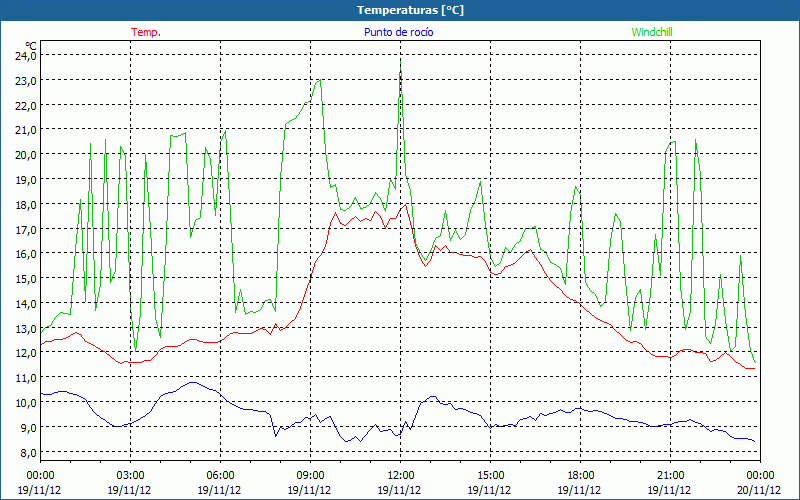
Task: Click the 19/11/12 date under 18:00
Action: (579, 490)
